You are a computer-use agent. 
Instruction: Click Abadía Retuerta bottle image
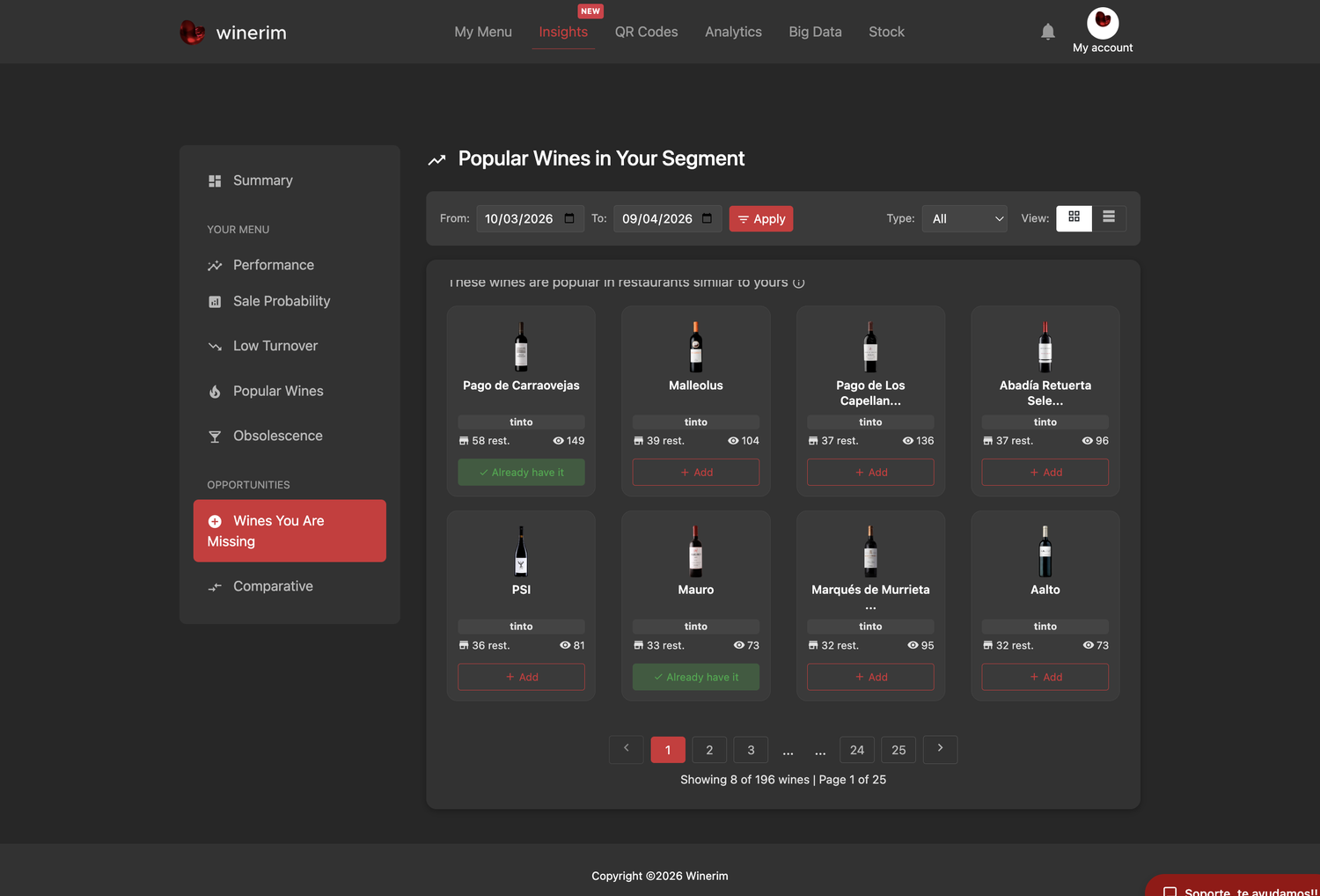1045,346
